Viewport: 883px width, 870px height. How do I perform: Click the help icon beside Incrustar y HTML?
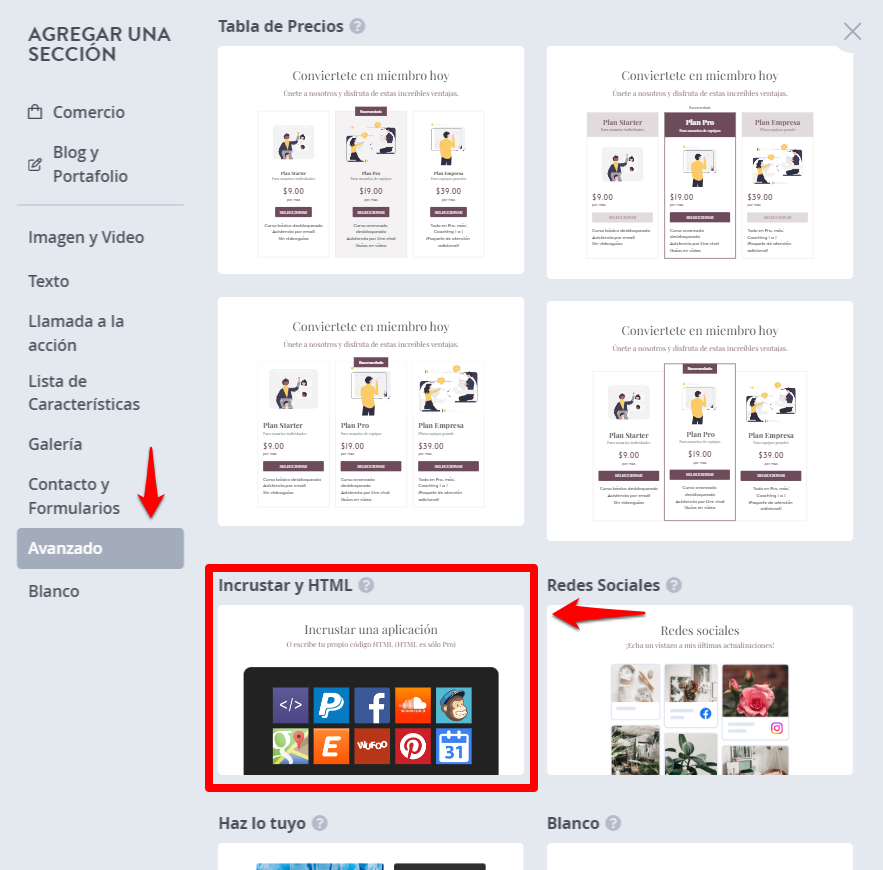(x=366, y=585)
